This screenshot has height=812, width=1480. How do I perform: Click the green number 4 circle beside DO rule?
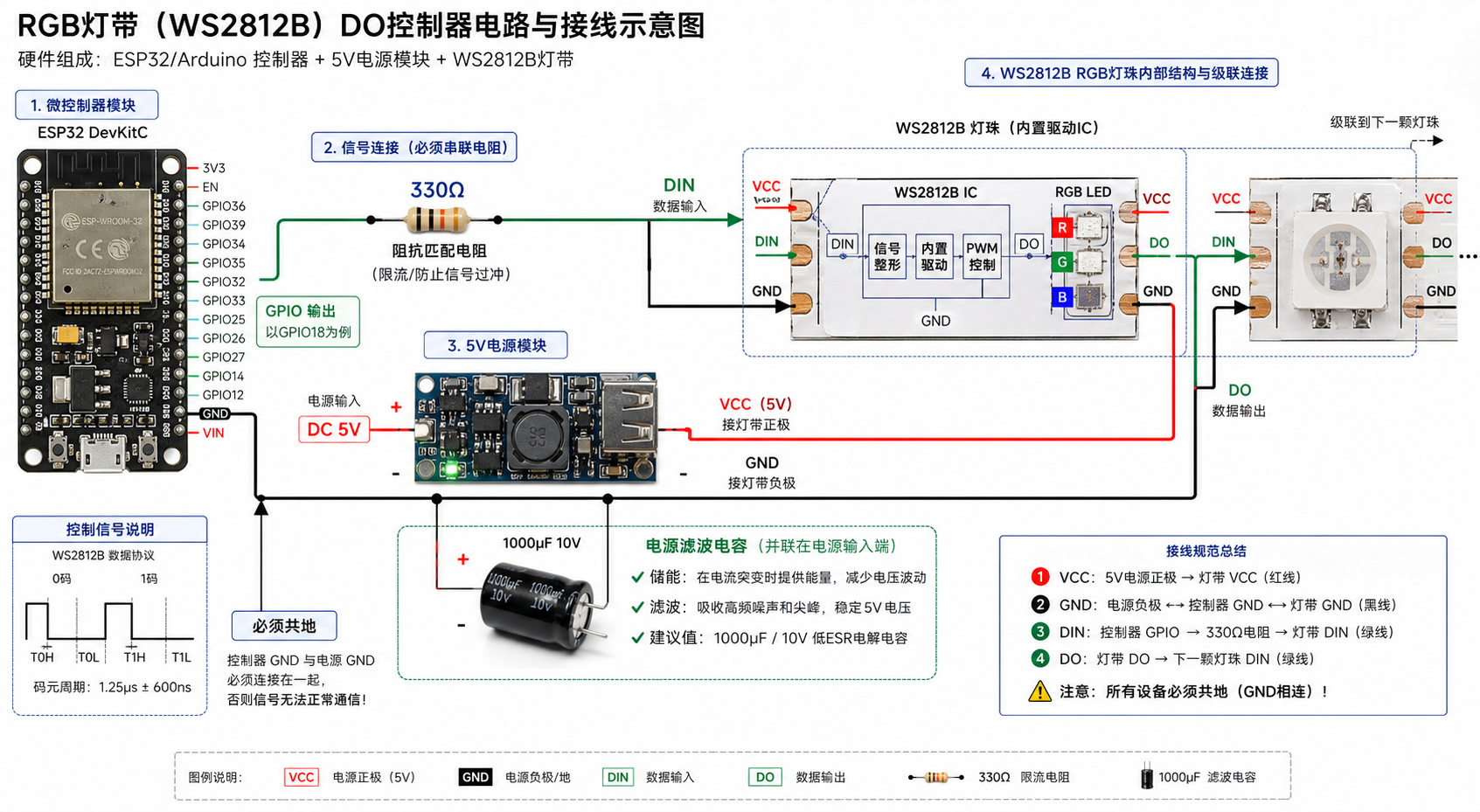(1039, 658)
